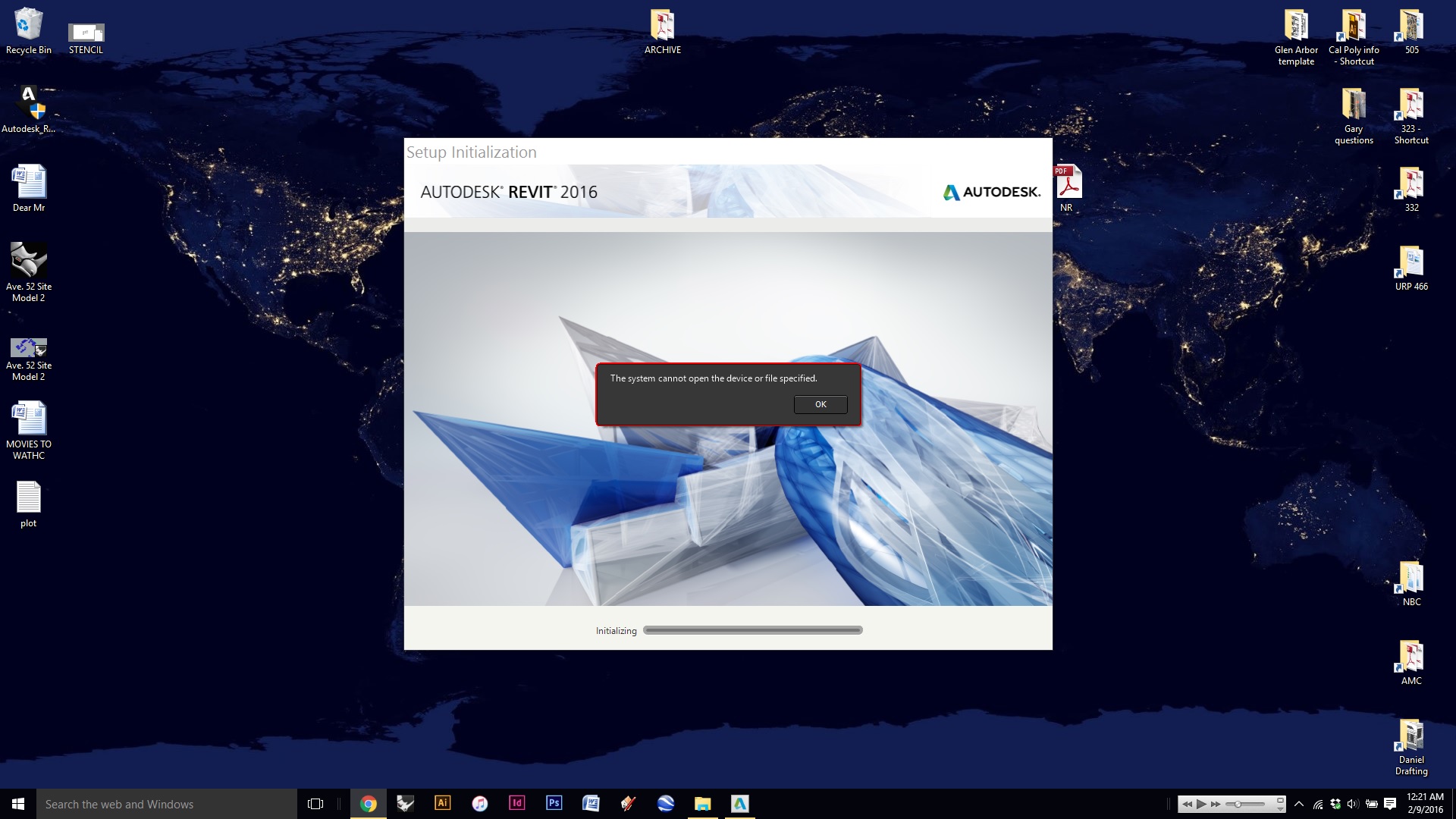Select the NBC folder shortcut icon

tap(1411, 583)
